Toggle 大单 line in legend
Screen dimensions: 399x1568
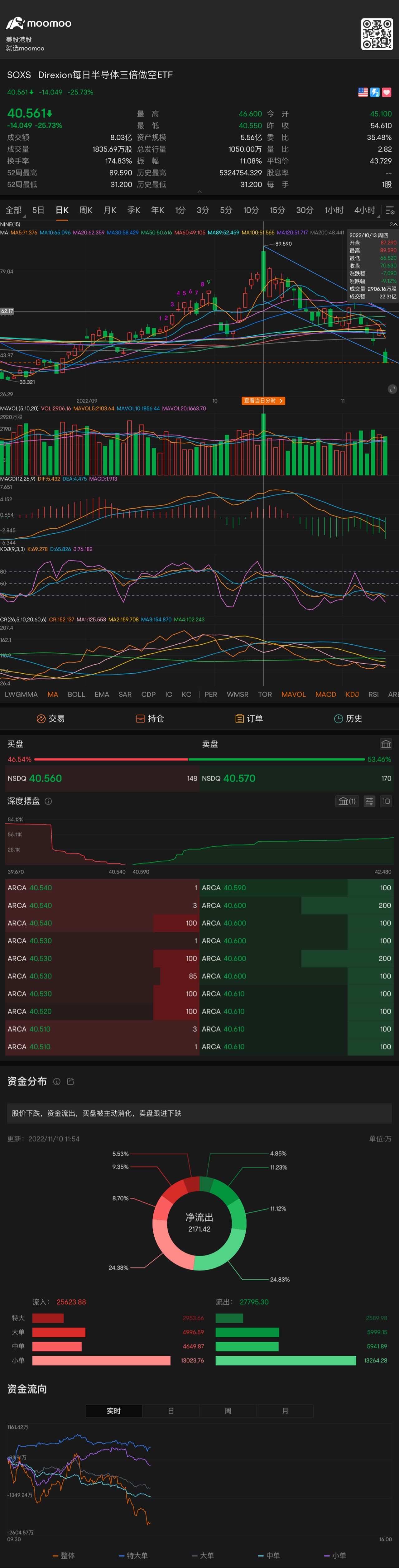203,1555
